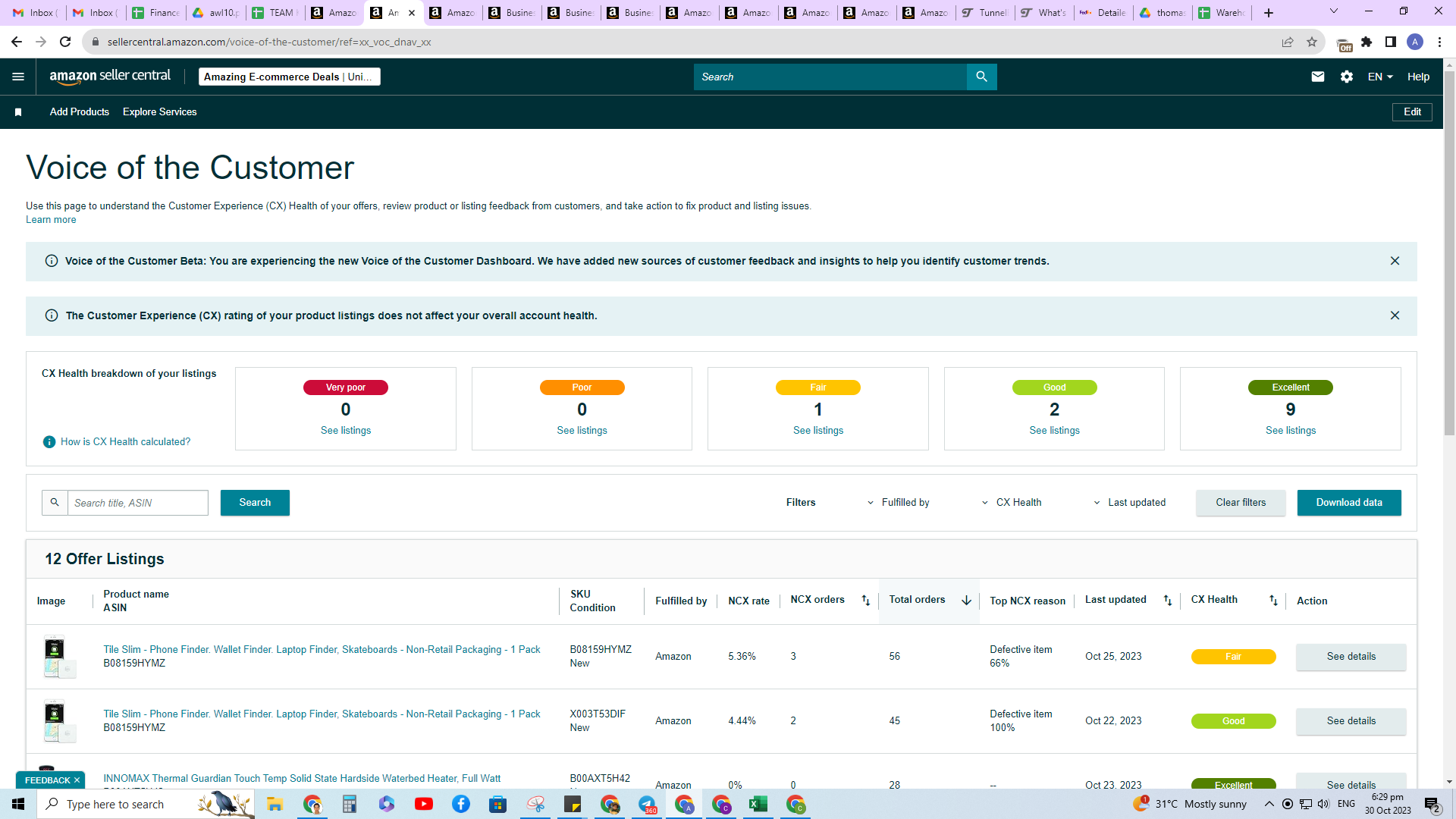Open the Amazing E-commerce Deals store selector

[289, 77]
